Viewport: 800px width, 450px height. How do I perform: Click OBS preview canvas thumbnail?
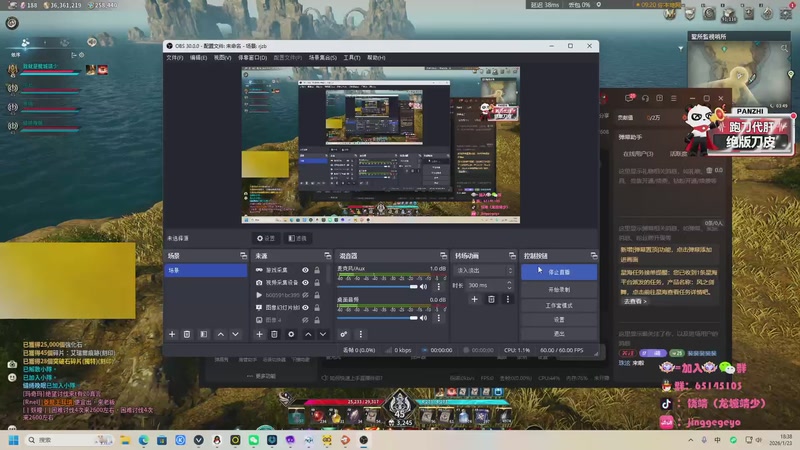(381, 145)
